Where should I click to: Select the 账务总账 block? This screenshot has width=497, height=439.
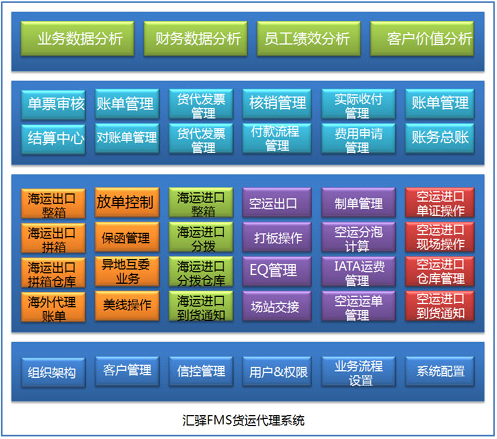click(x=440, y=138)
